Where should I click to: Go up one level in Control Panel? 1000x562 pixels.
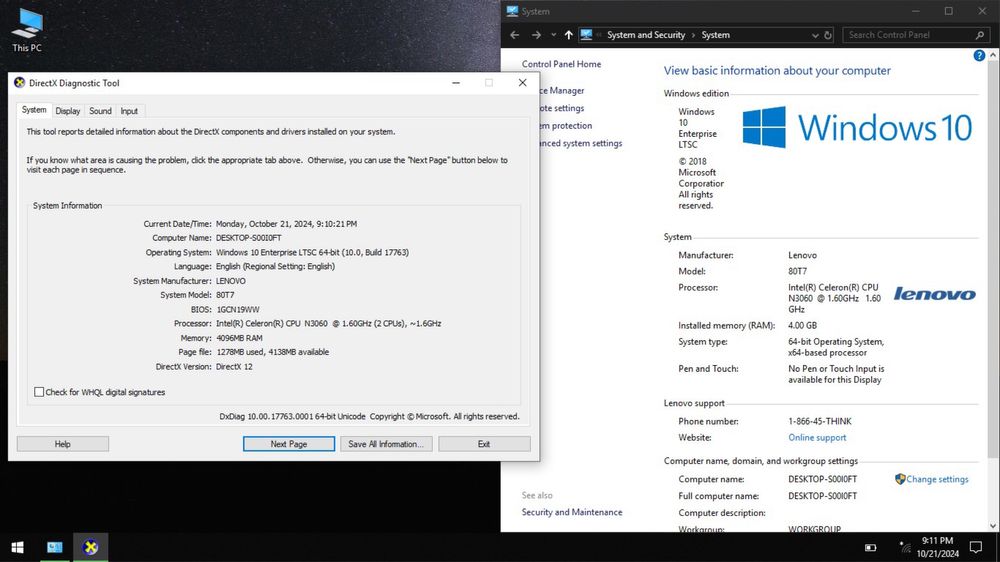point(568,35)
